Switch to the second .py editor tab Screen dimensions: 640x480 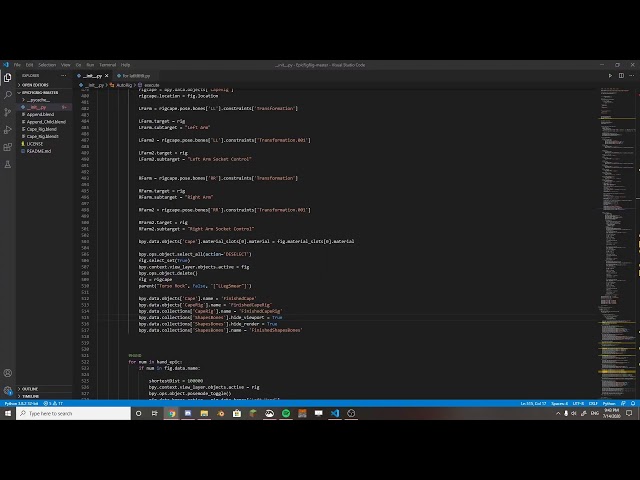click(x=134, y=76)
